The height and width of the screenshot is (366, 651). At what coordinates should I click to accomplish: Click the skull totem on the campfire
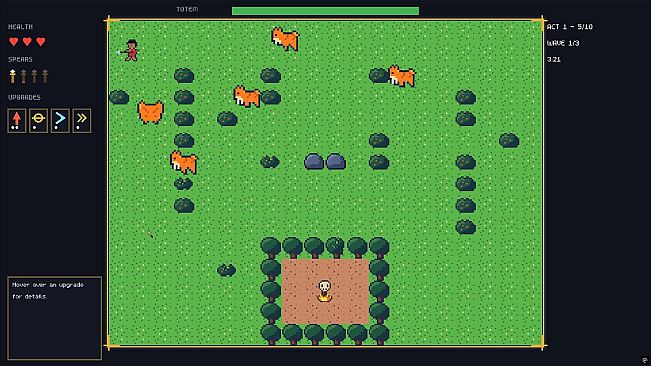click(x=325, y=290)
